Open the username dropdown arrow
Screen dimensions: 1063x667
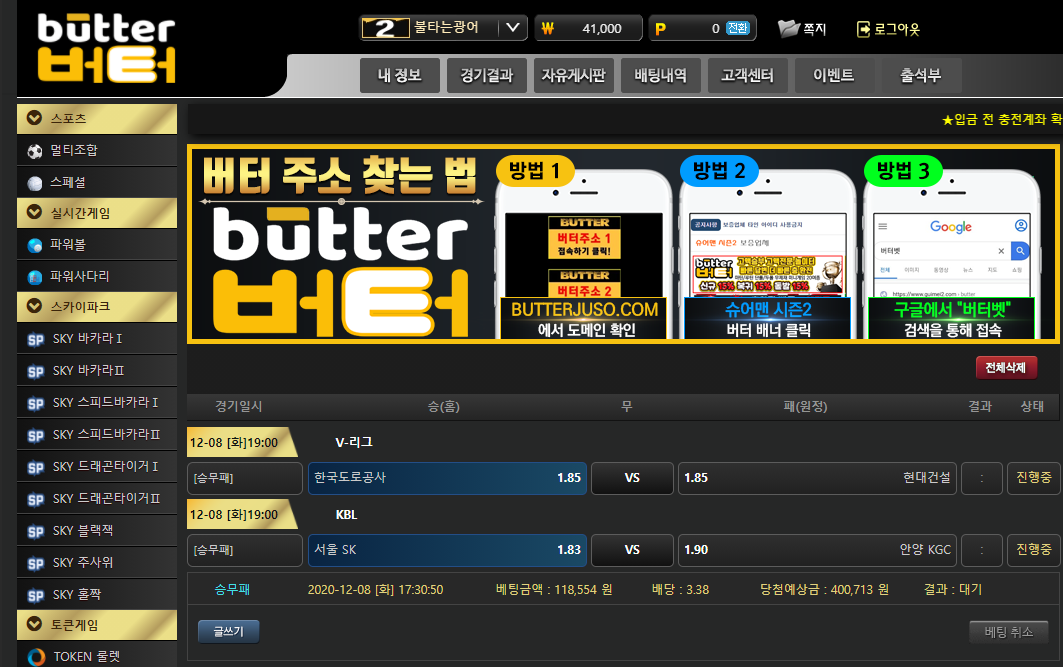coord(511,28)
